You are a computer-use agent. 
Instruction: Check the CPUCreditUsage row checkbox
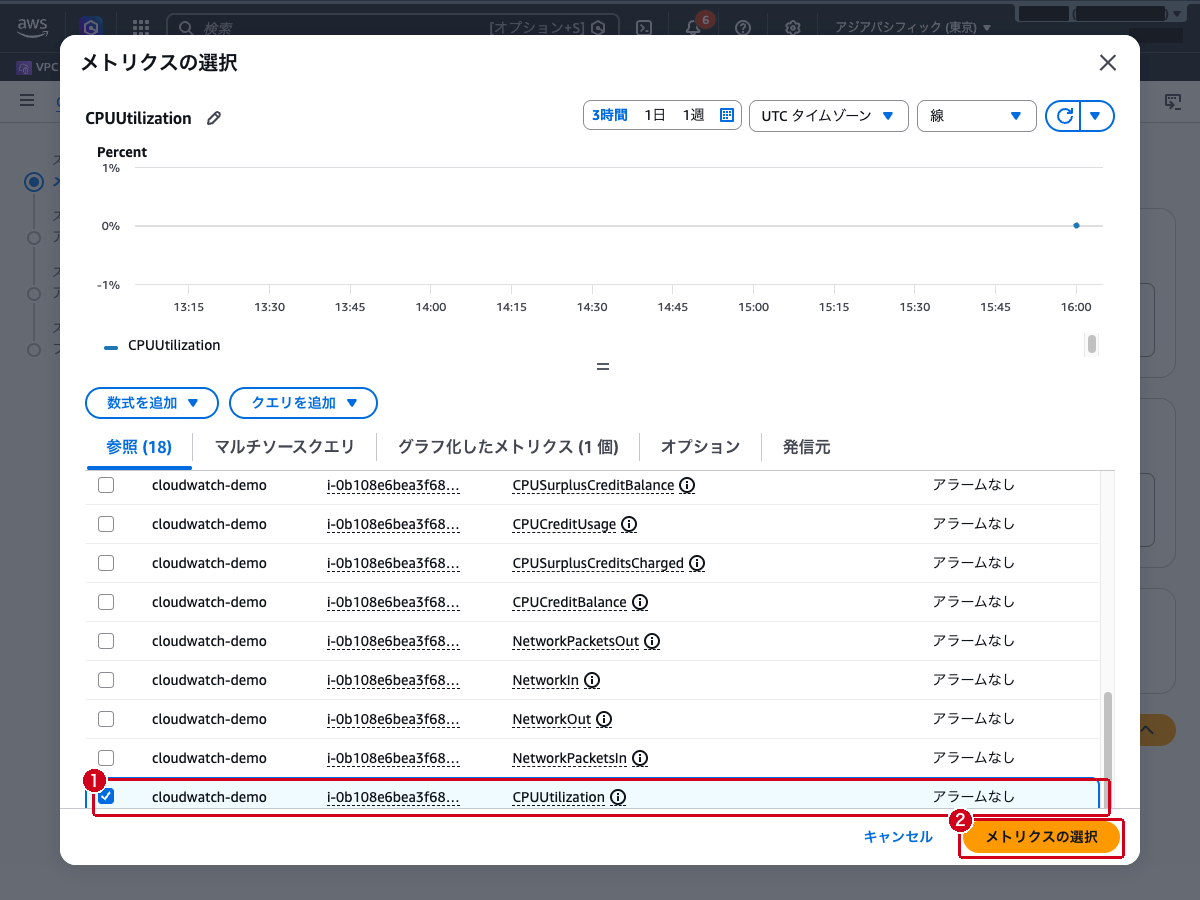106,524
